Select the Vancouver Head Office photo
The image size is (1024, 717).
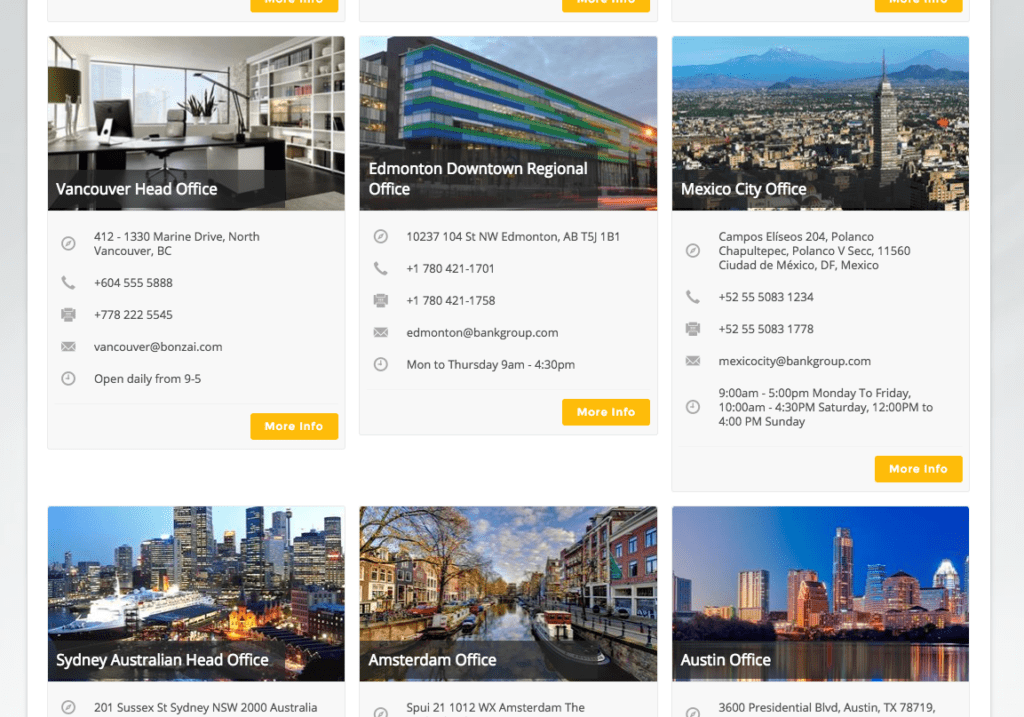(x=196, y=110)
